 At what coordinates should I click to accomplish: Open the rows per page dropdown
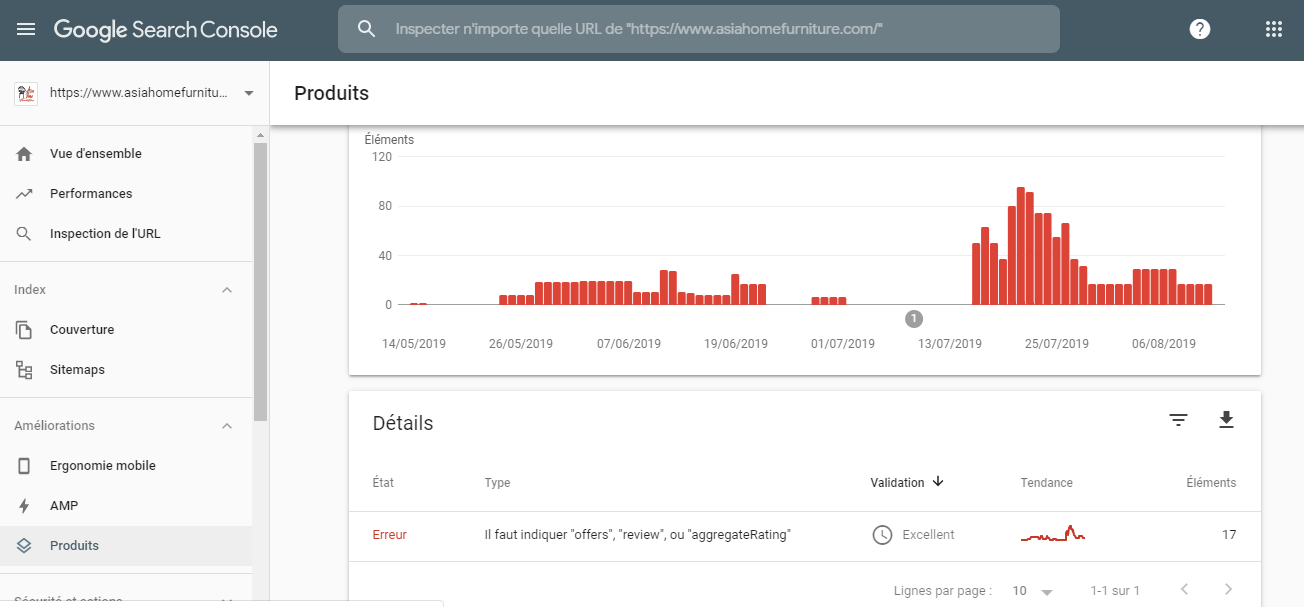(1033, 591)
